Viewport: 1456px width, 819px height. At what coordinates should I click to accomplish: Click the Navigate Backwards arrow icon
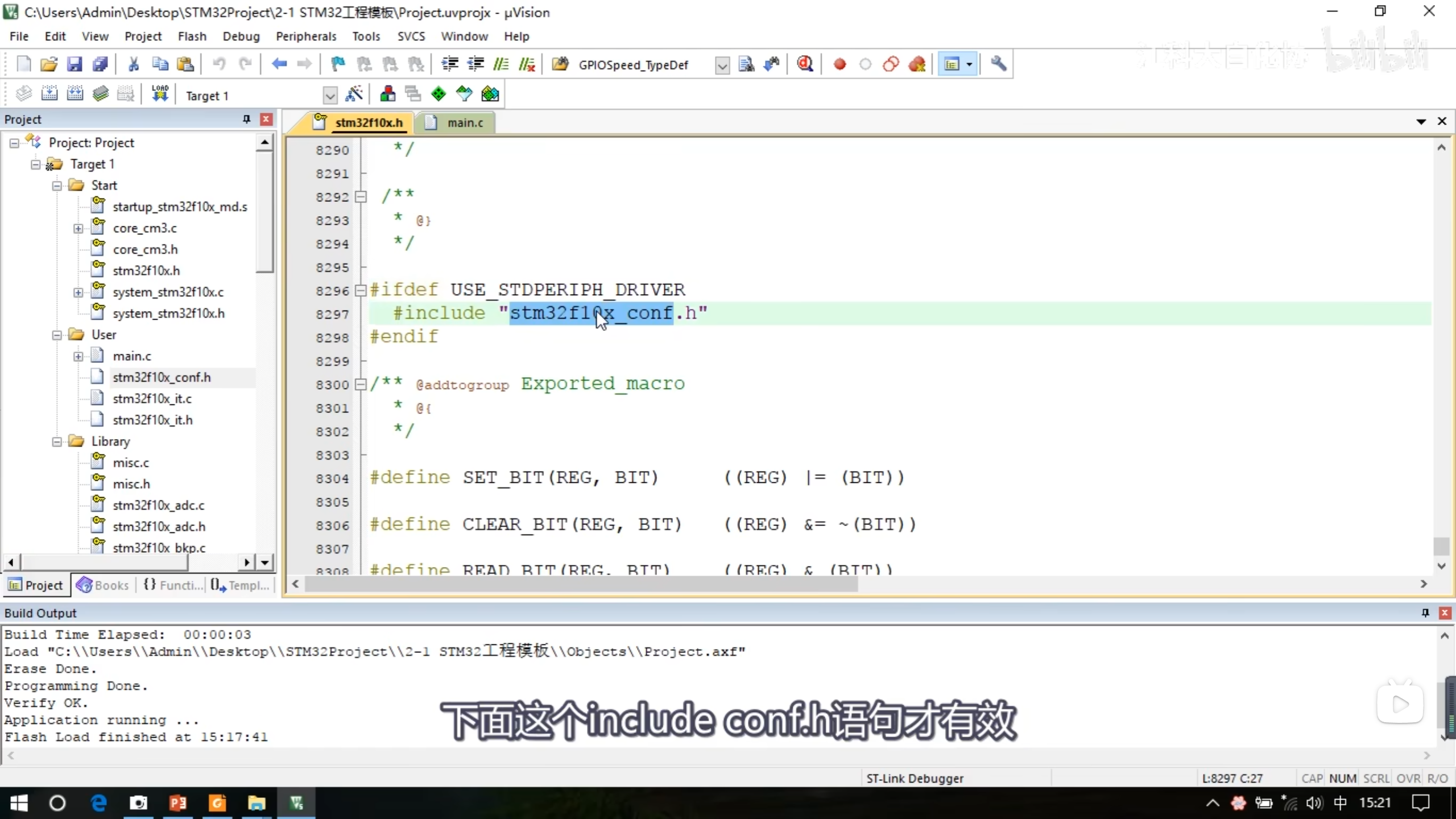(x=279, y=64)
